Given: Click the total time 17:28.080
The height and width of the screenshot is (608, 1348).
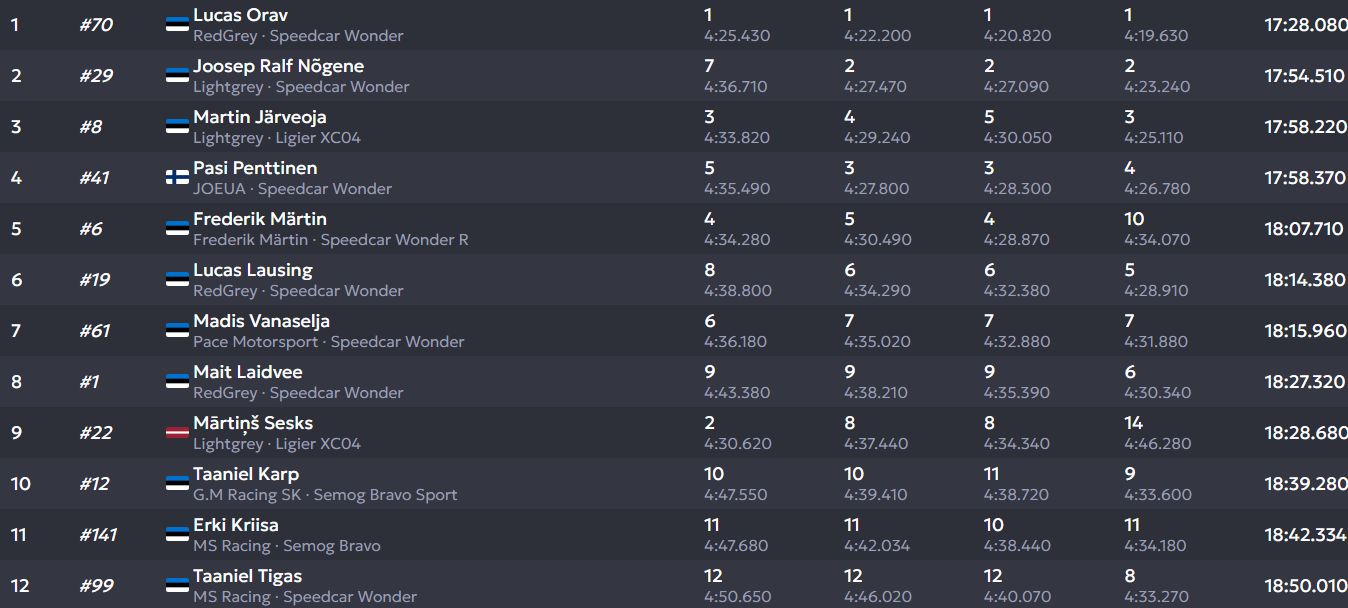Looking at the screenshot, I should pyautogui.click(x=1305, y=25).
